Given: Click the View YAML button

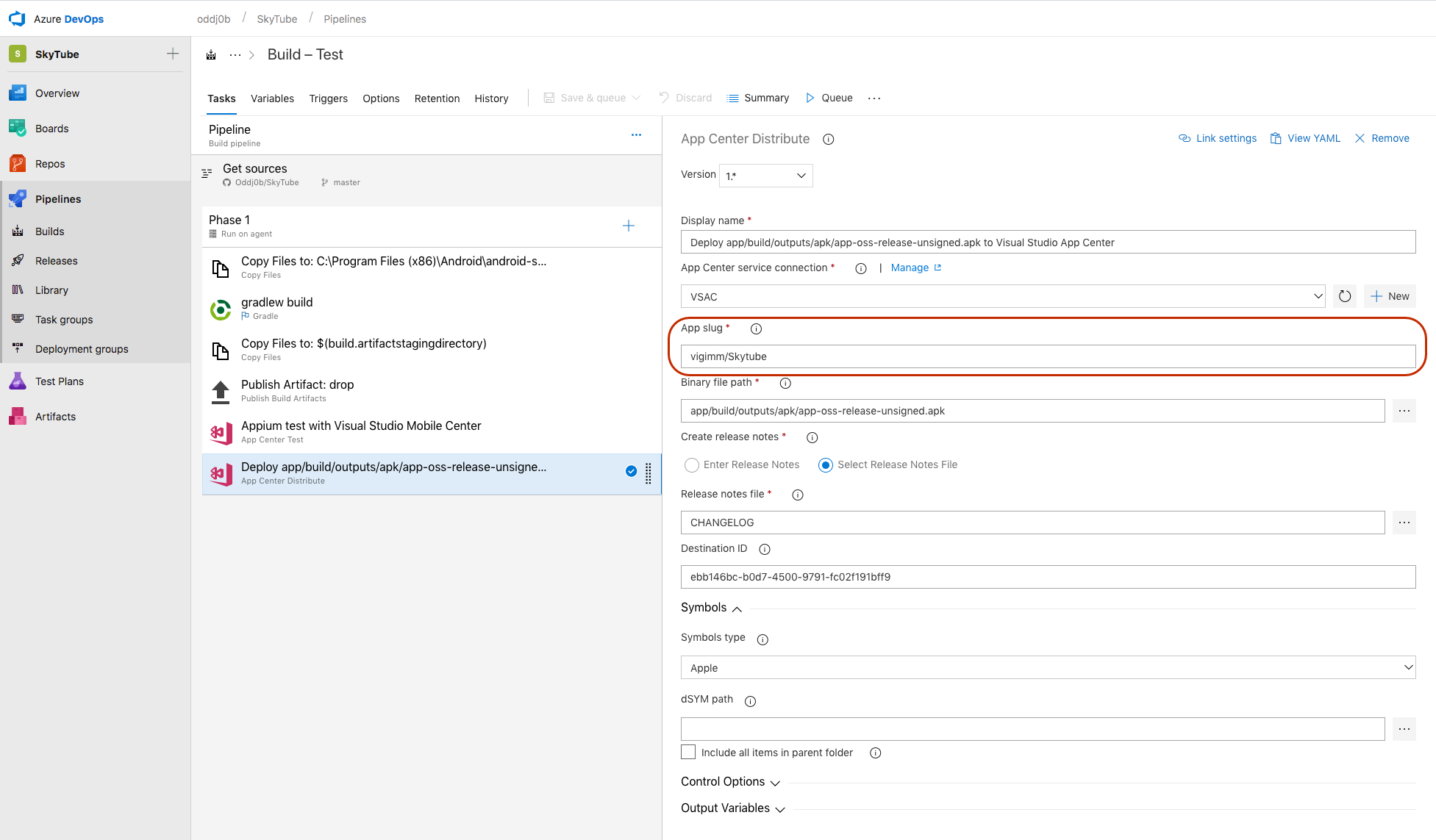Looking at the screenshot, I should pos(1311,138).
